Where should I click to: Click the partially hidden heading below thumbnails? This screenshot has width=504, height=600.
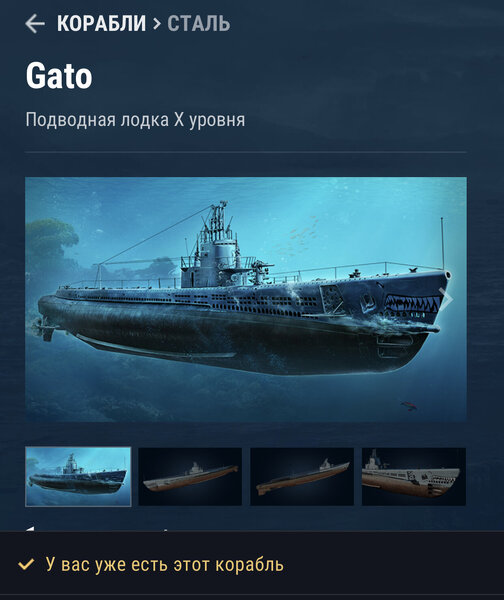(x=96, y=529)
